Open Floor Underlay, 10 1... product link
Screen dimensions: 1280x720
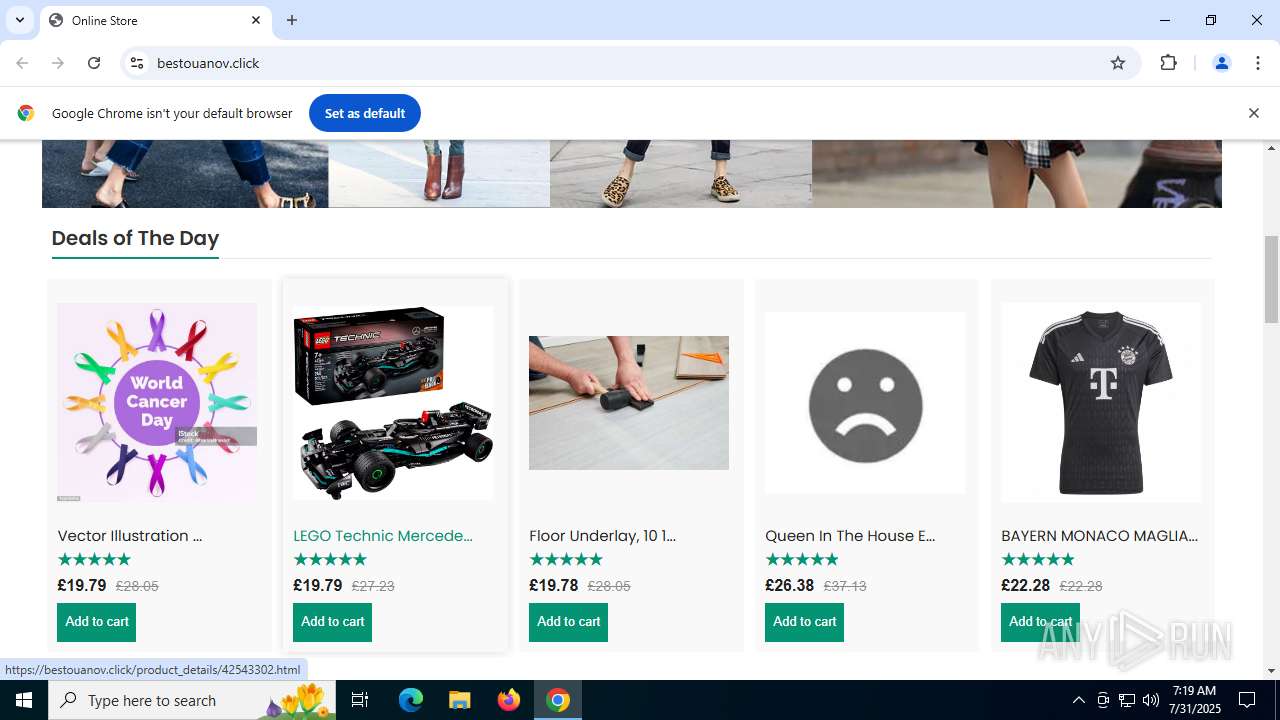coord(602,536)
